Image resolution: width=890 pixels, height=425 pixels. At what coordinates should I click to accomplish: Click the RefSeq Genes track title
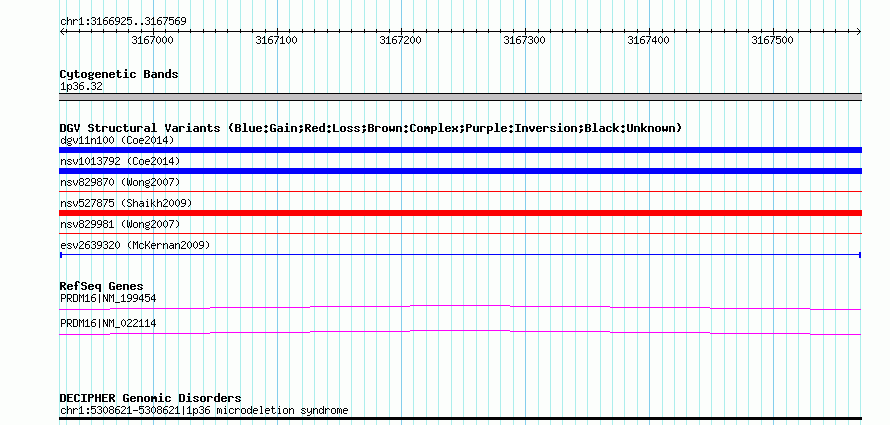coord(102,287)
